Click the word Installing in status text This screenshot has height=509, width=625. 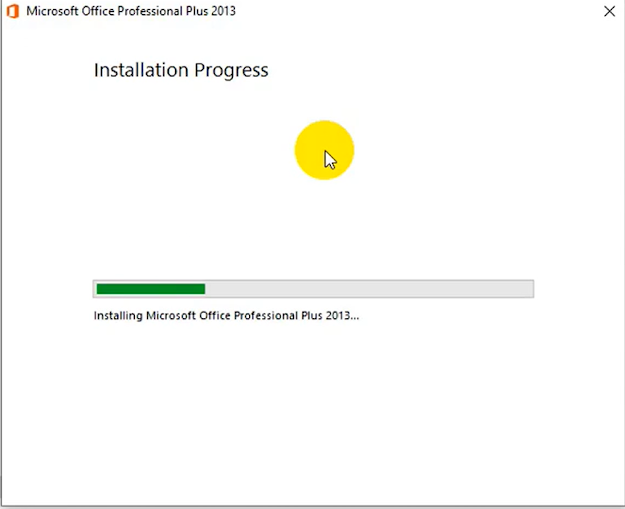(x=118, y=315)
